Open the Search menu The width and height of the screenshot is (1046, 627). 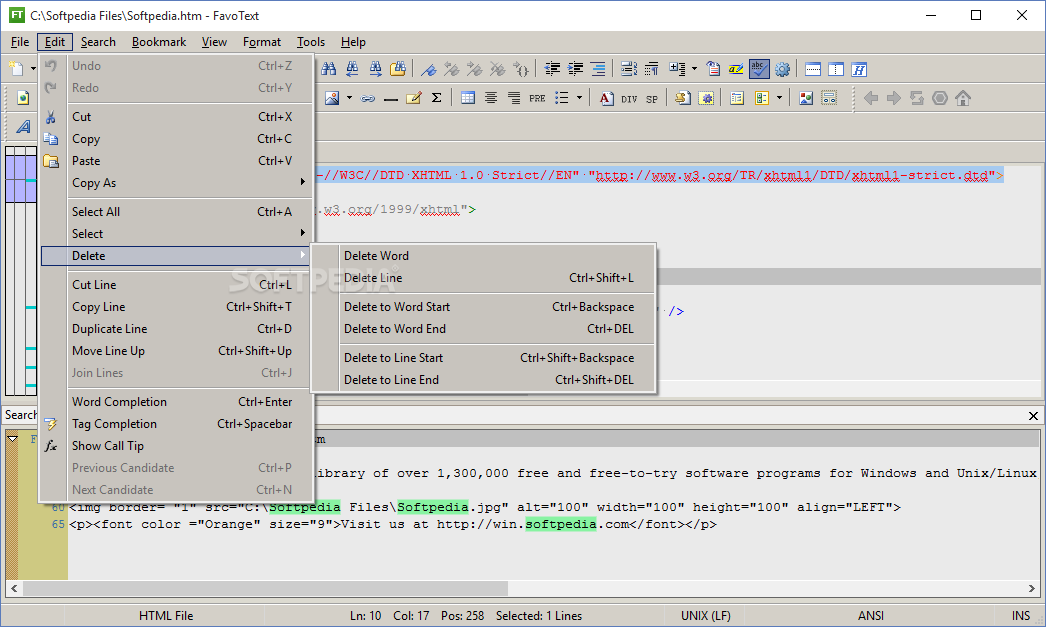98,41
